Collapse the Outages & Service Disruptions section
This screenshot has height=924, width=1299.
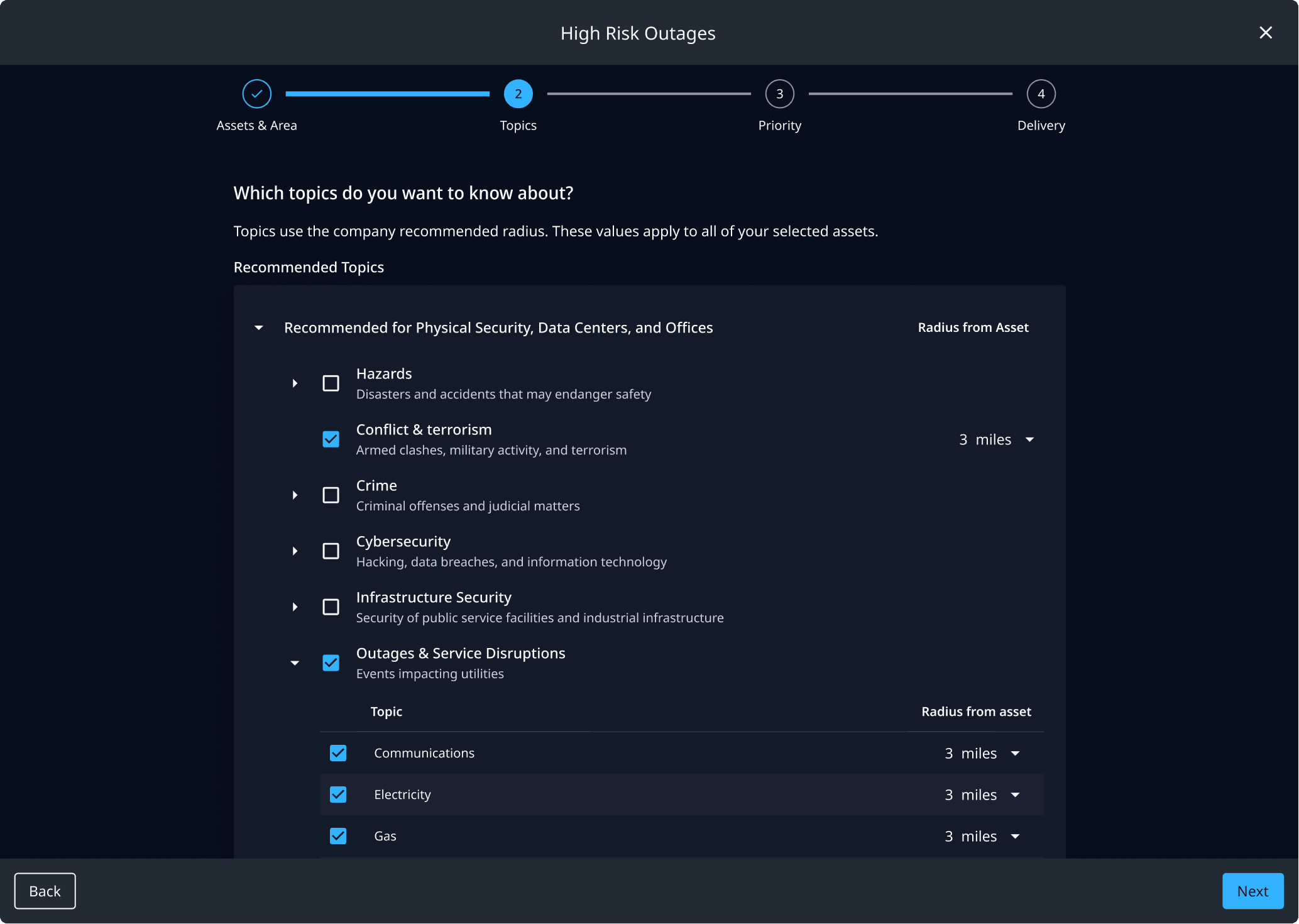pyautogui.click(x=295, y=663)
